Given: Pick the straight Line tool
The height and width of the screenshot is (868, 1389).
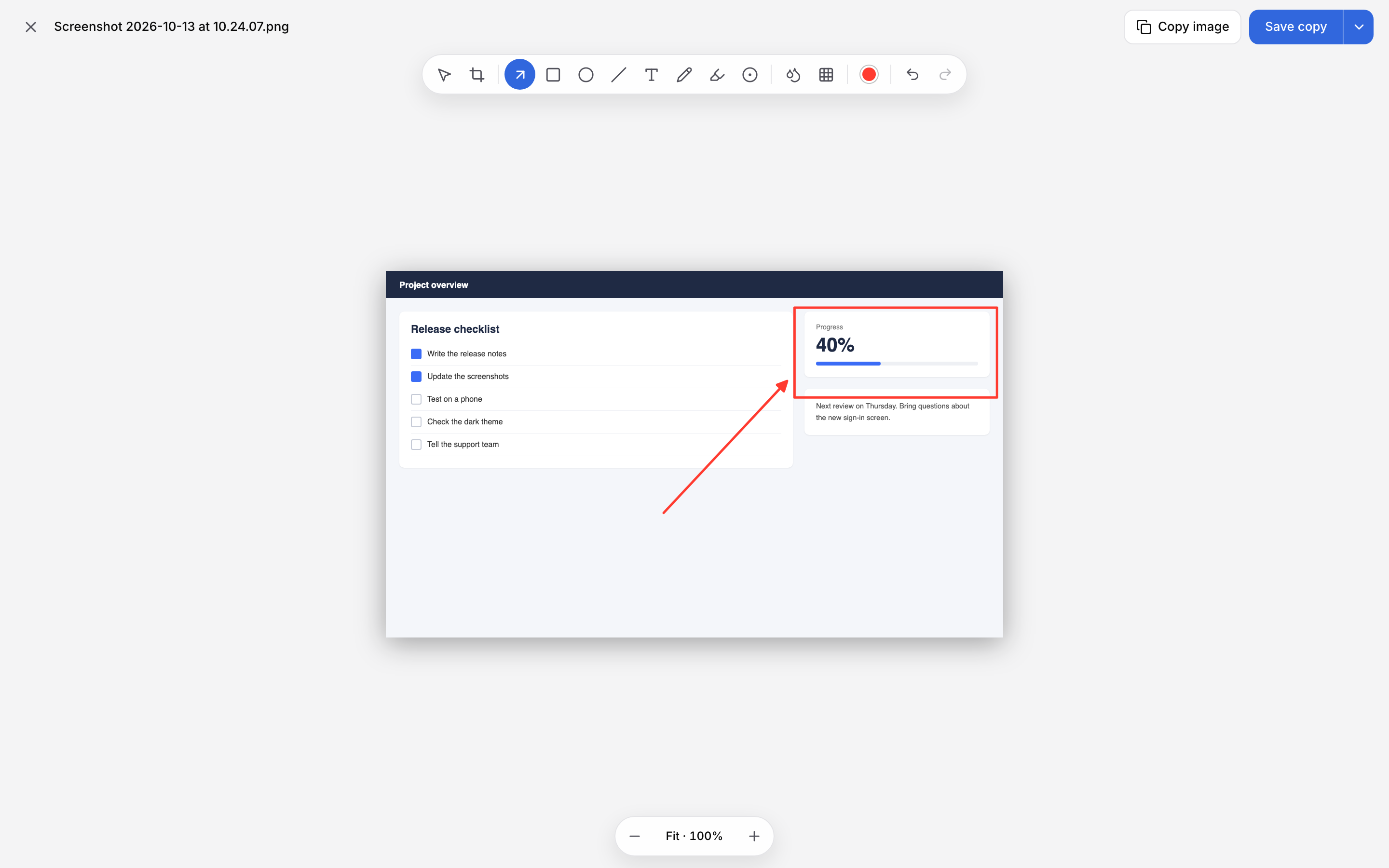Looking at the screenshot, I should [618, 75].
